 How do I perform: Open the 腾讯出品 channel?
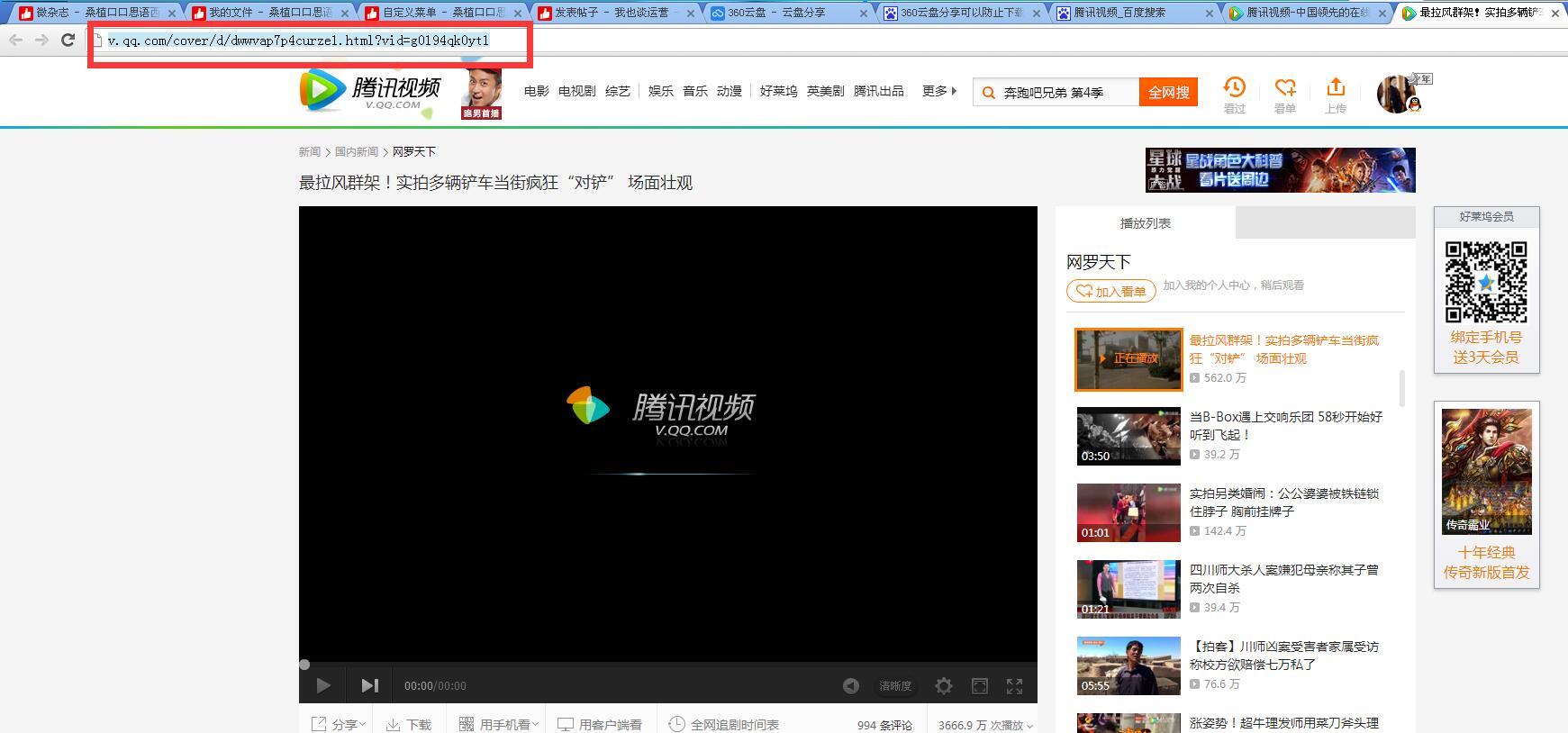(878, 91)
